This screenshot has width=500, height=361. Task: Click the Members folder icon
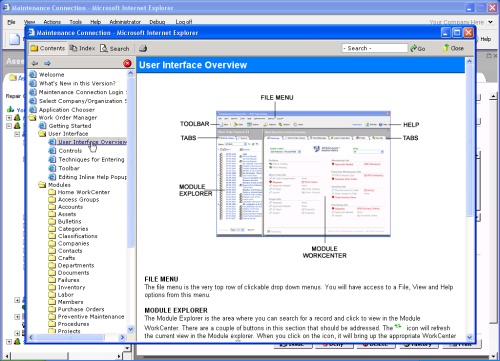click(52, 302)
